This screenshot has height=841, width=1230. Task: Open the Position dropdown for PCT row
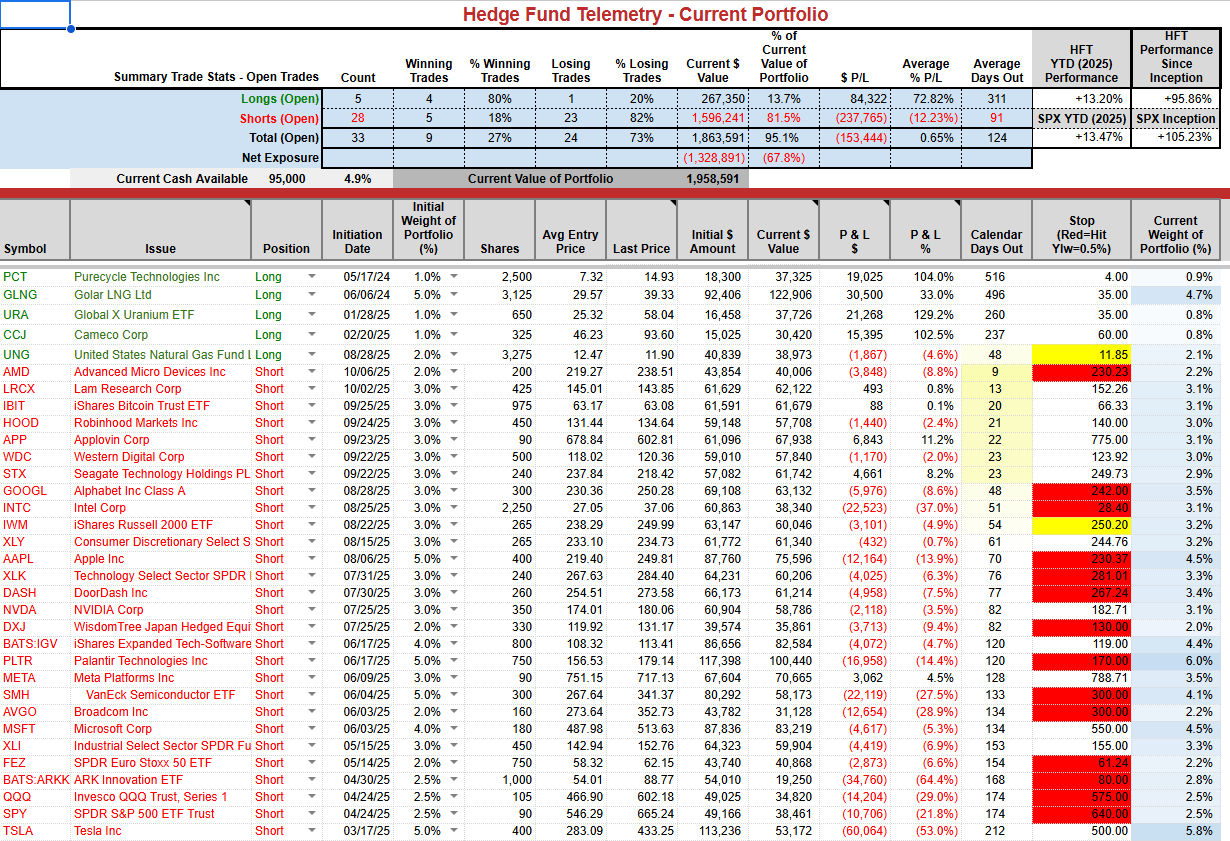click(x=311, y=277)
